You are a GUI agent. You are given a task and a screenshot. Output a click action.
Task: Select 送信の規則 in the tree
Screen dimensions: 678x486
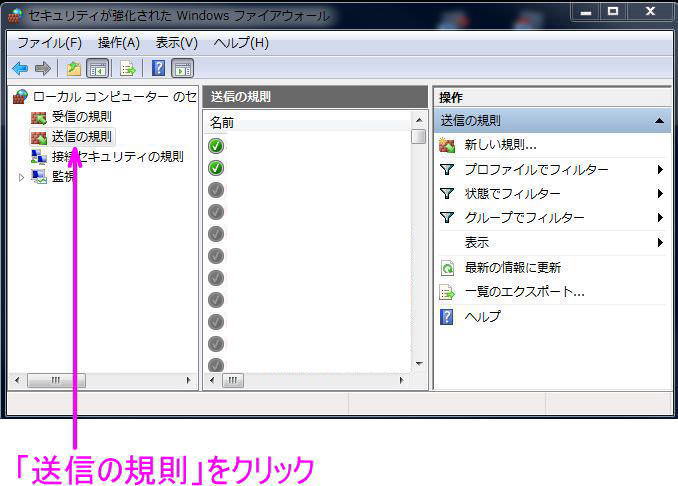pos(81,137)
